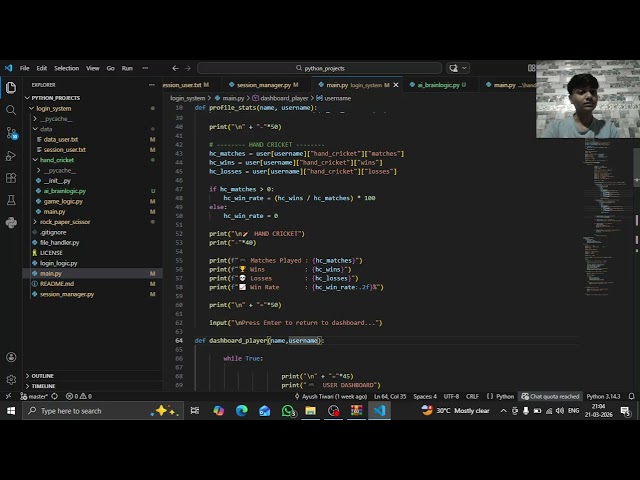This screenshot has width=640, height=480.
Task: Open the Selection menu
Action: pos(67,68)
